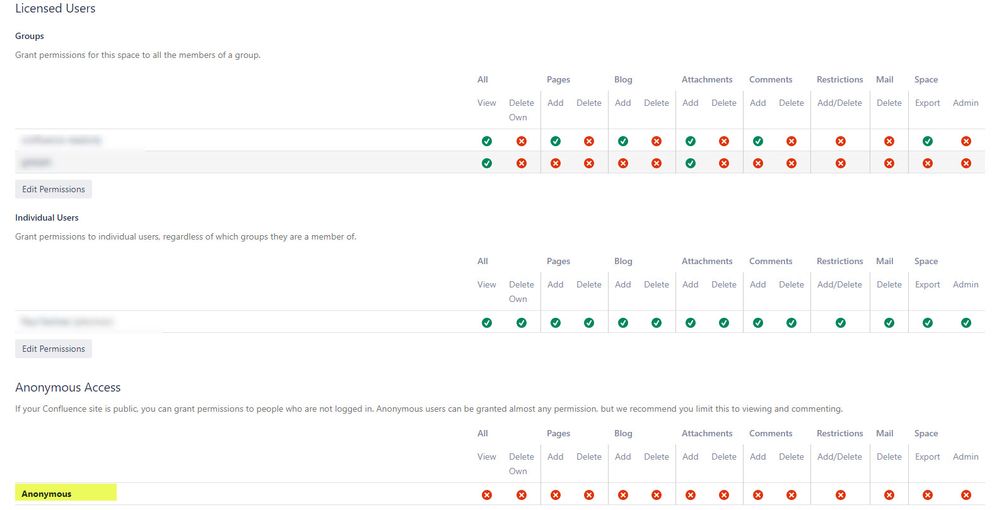Click Anonymous row Pages Add red X
Screen dimensions: 999x510
556,495
